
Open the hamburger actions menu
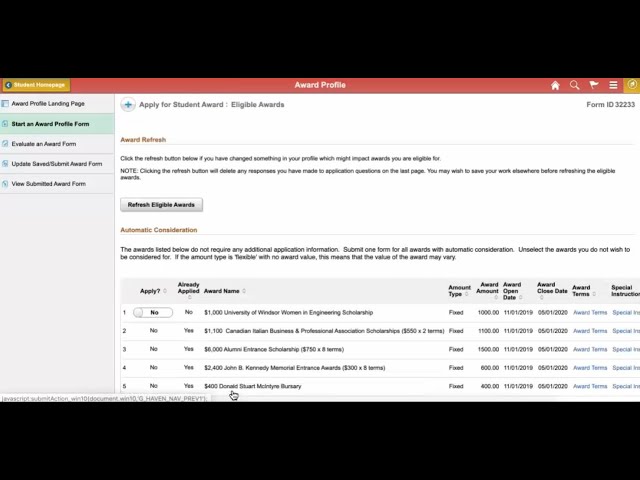click(x=613, y=85)
